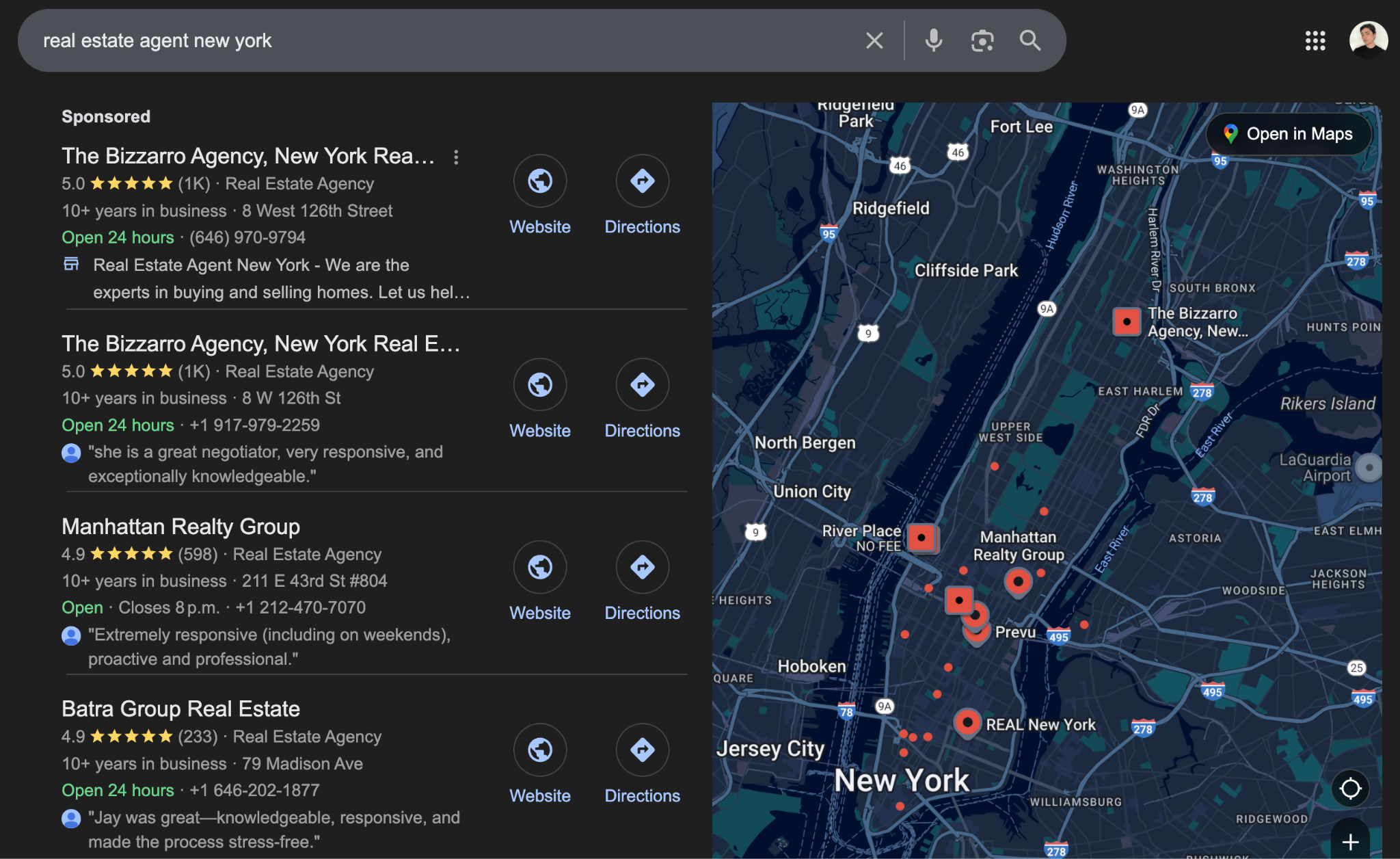Select the Bizzarro Agency map marker
1400x859 pixels.
[1127, 321]
